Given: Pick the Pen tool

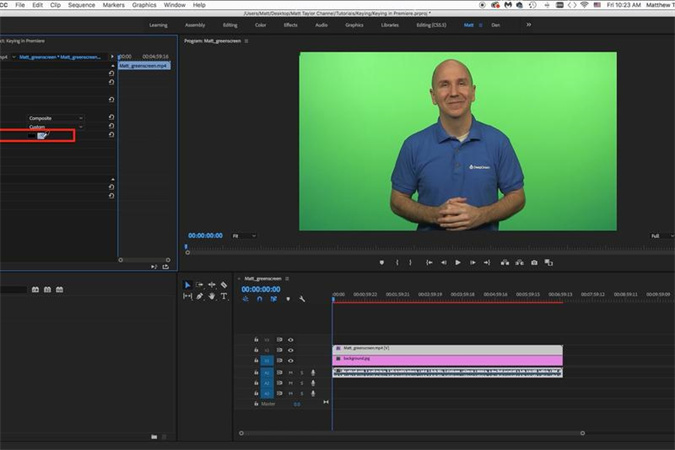Looking at the screenshot, I should click(x=199, y=297).
